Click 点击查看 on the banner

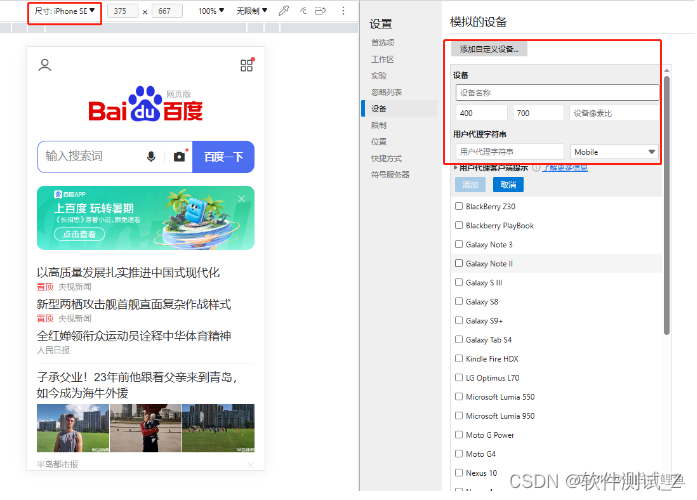79,234
